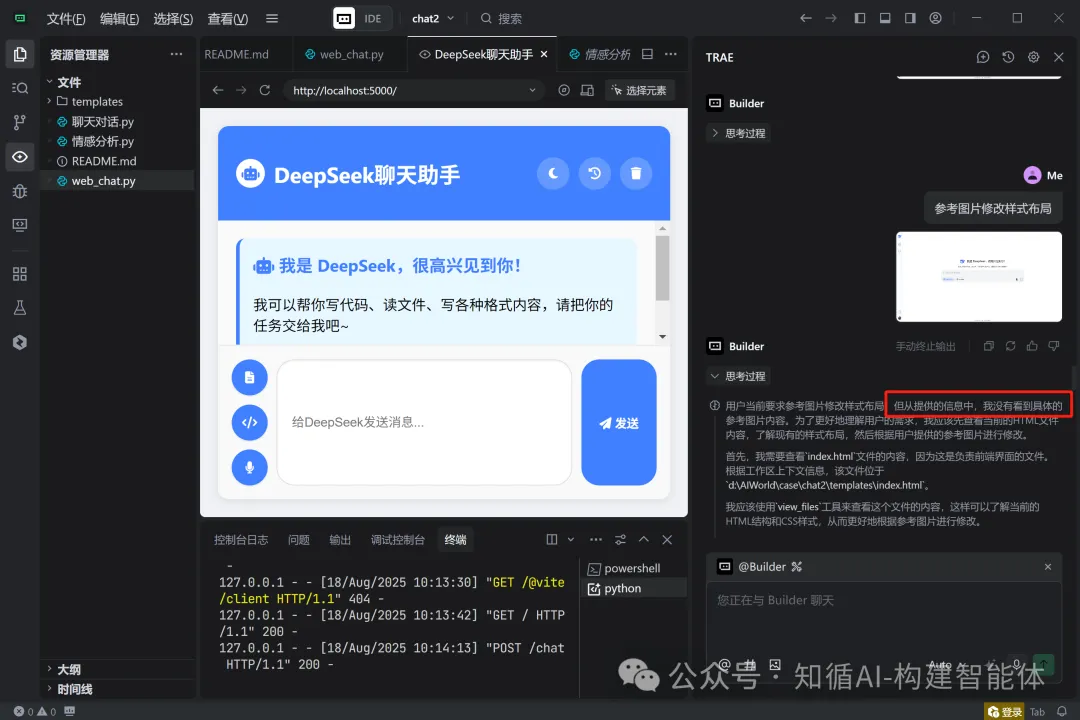Toggle the left sidebar layout icon
Screen dimensions: 1080x720
pos(860,18)
